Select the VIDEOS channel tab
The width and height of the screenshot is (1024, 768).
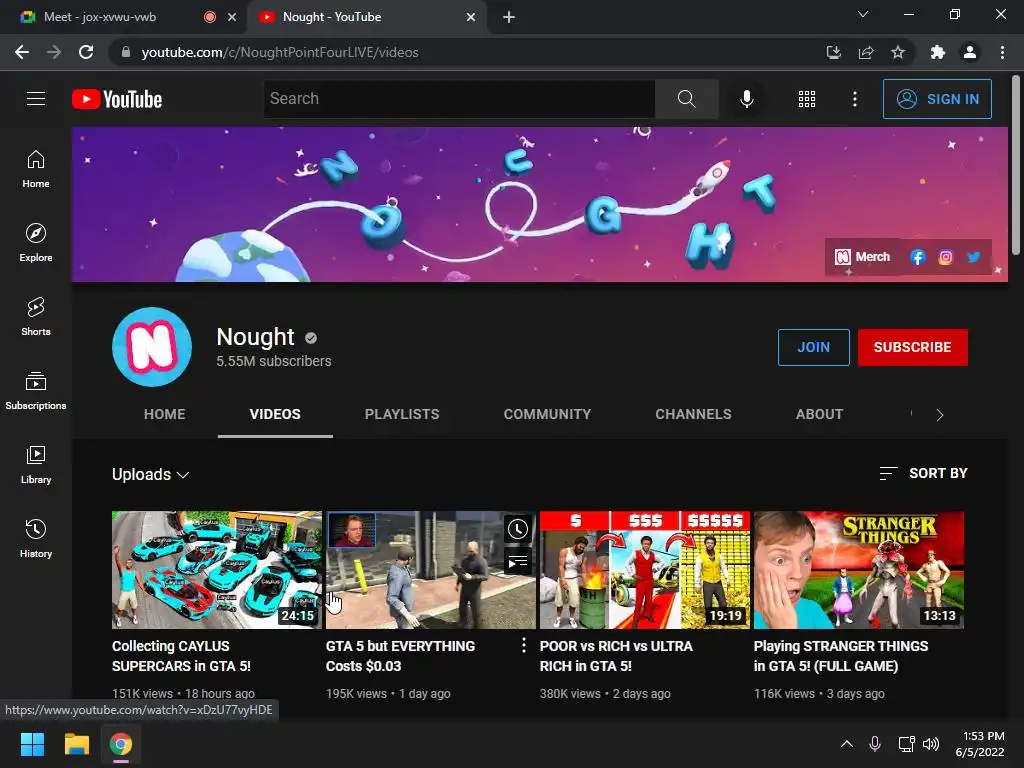(x=275, y=414)
